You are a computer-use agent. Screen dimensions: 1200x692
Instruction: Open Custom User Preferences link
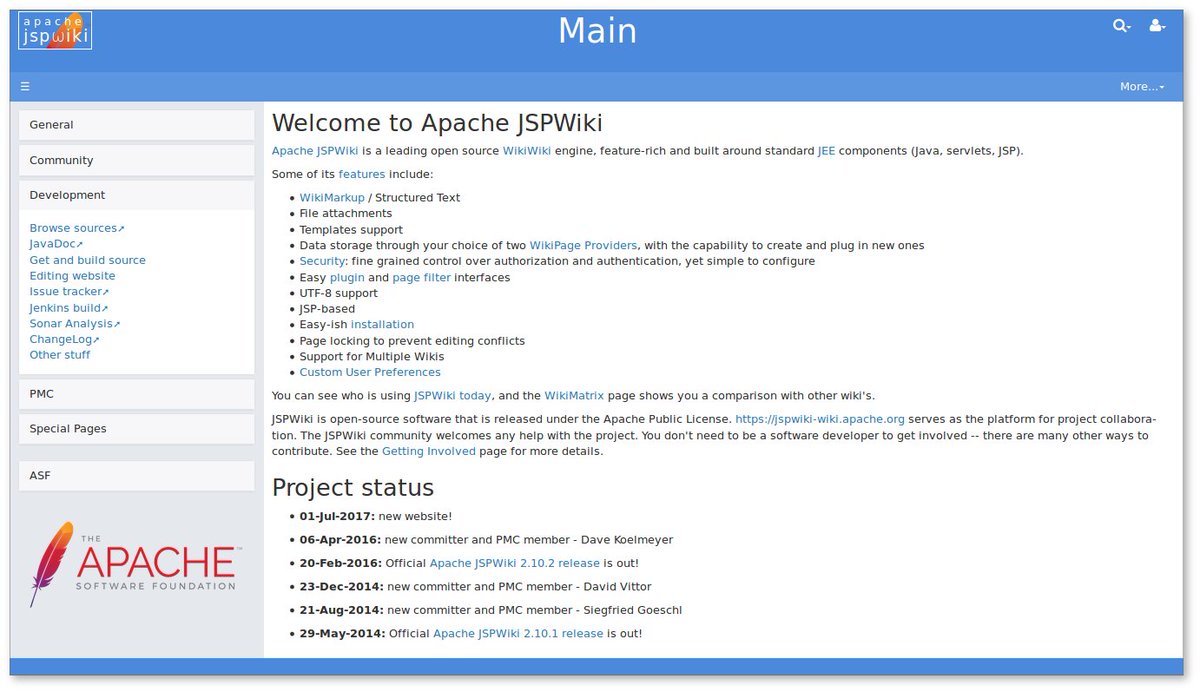370,372
